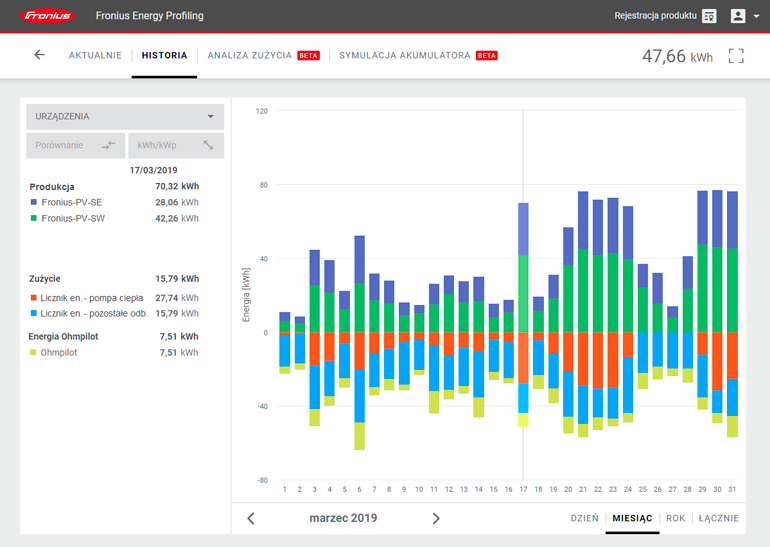This screenshot has height=547, width=770.
Task: Open ANALIZA ZUŻYCIA tab
Action: [249, 55]
